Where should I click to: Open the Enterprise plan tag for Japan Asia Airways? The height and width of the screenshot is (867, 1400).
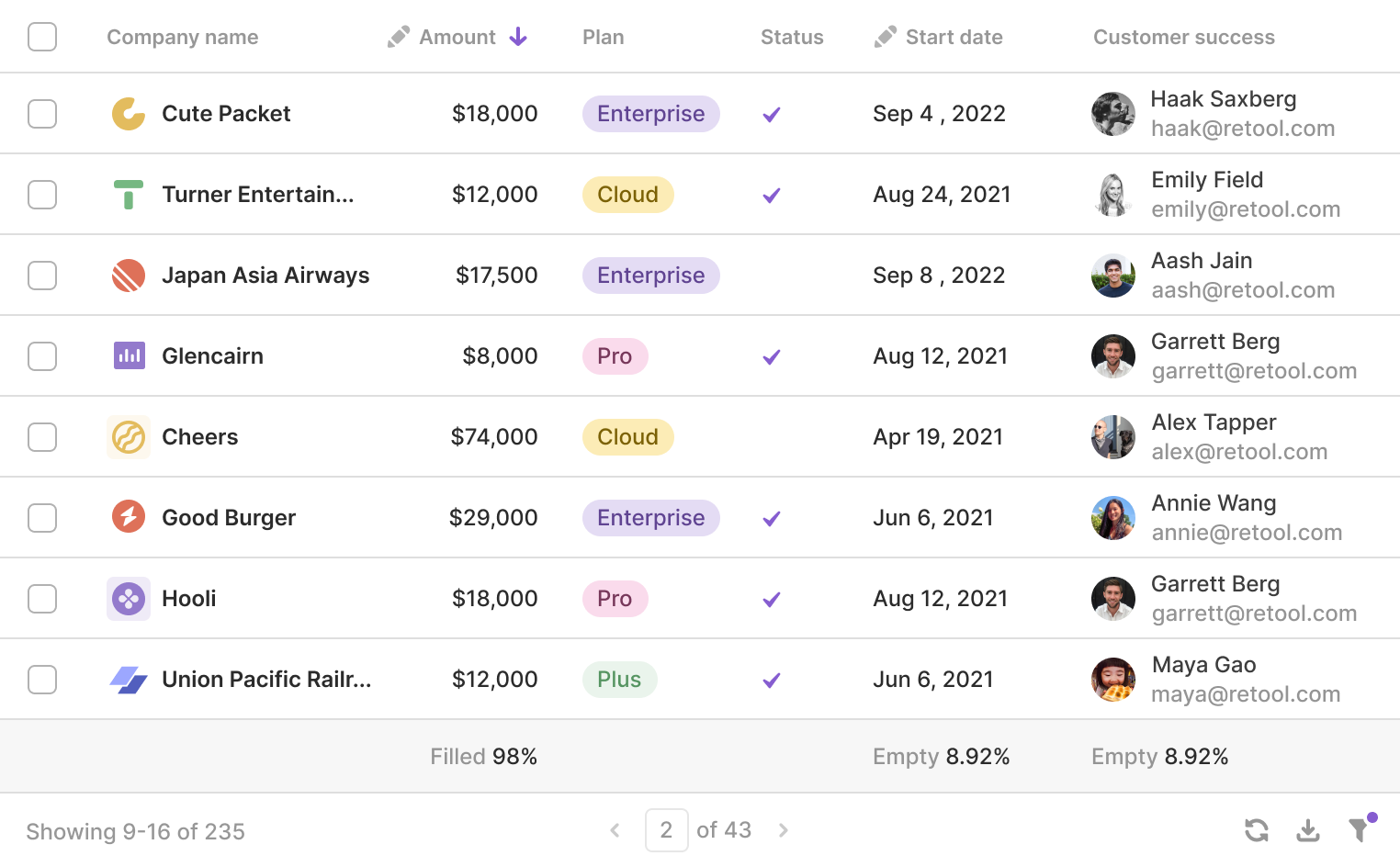click(x=650, y=276)
